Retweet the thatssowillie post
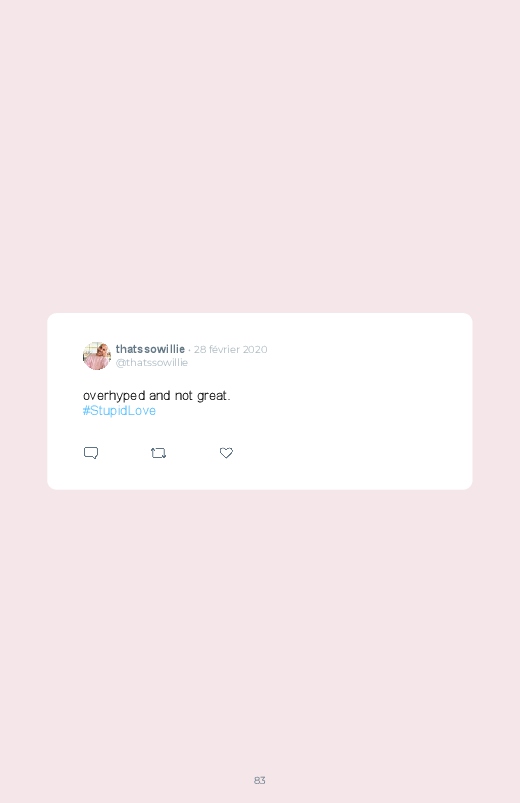Image resolution: width=520 pixels, height=803 pixels. tap(158, 453)
